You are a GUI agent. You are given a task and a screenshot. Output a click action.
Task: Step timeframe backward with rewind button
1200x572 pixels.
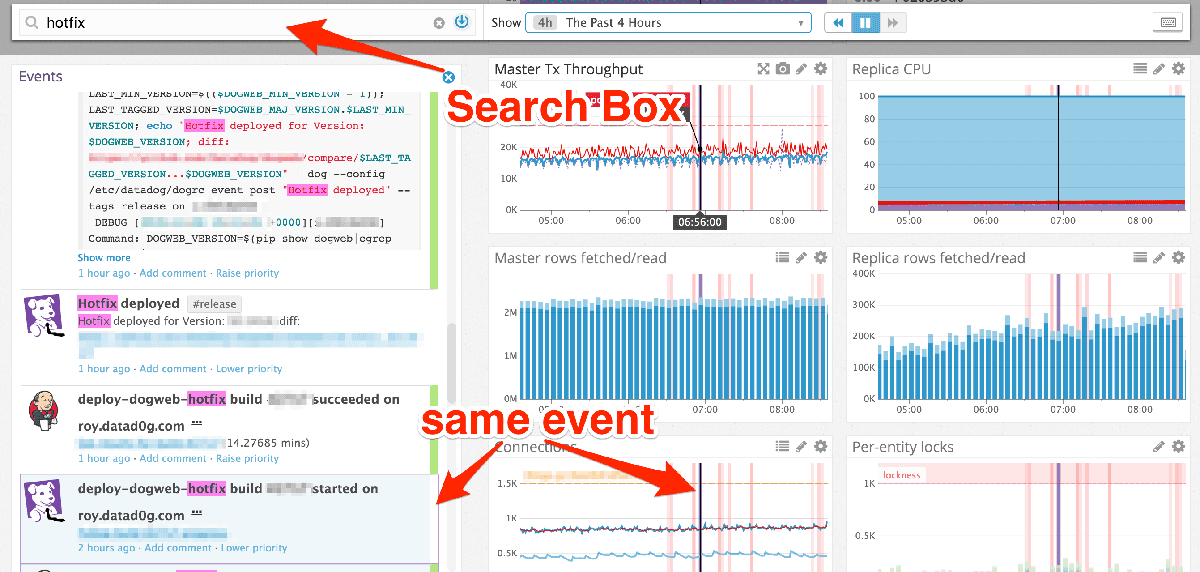838,22
